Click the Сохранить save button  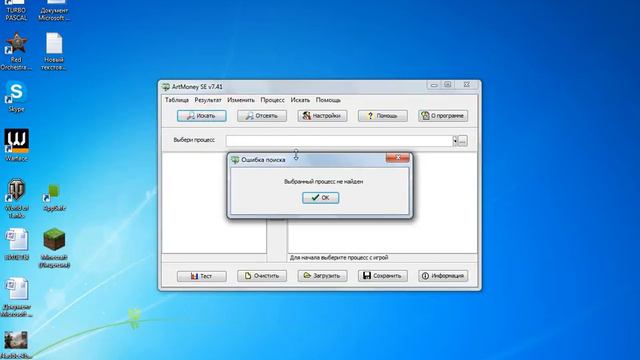tap(382, 276)
